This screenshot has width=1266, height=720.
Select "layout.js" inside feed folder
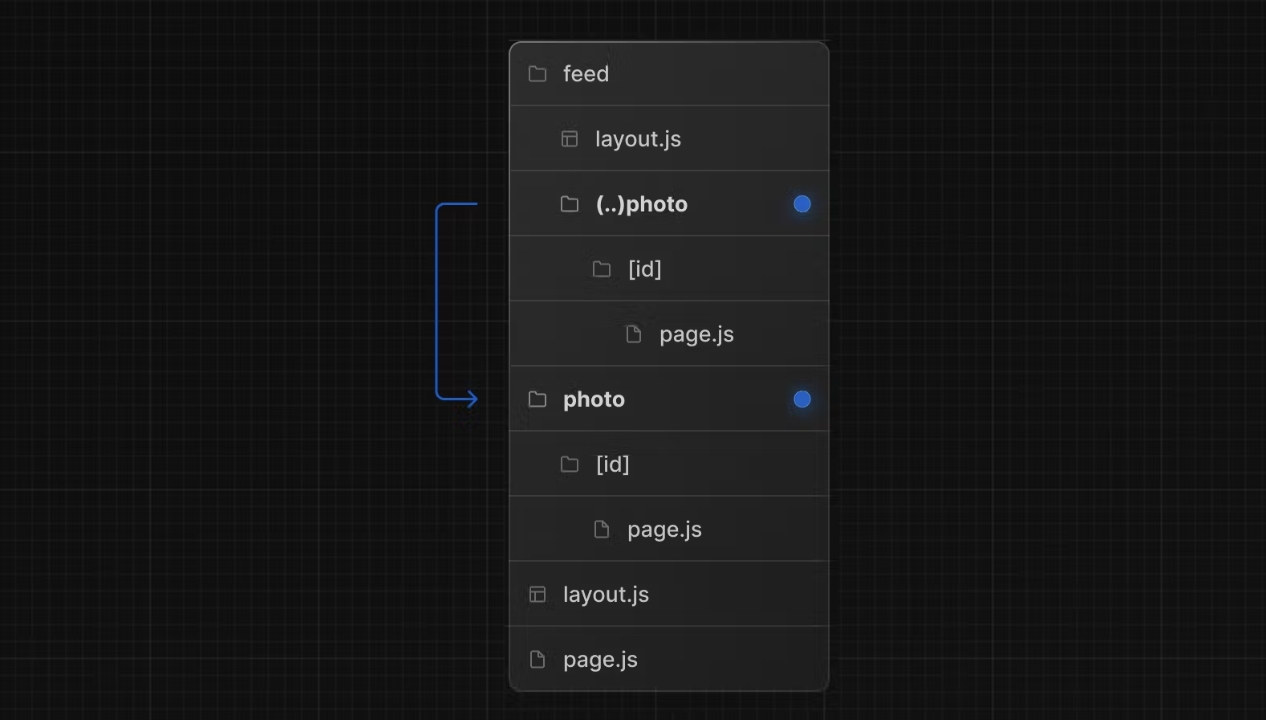click(x=638, y=139)
